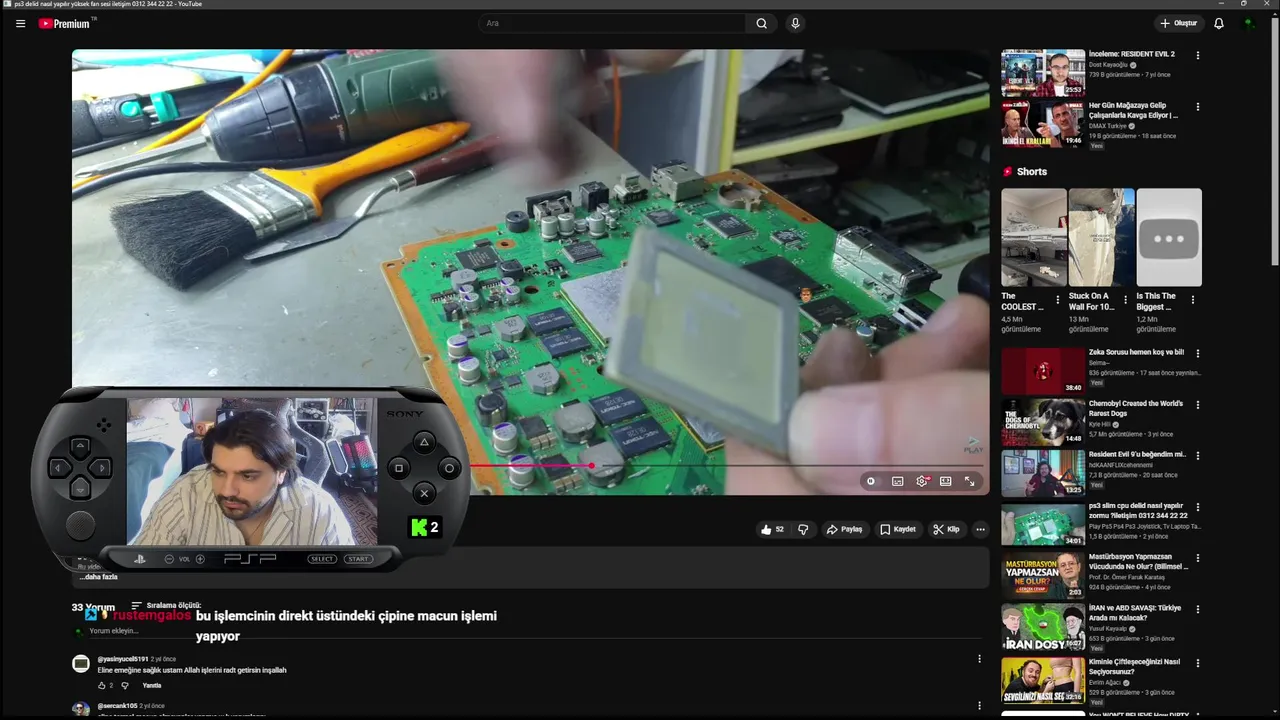
Task: Open menu for Zeka Sorusu video
Action: (x=1197, y=353)
